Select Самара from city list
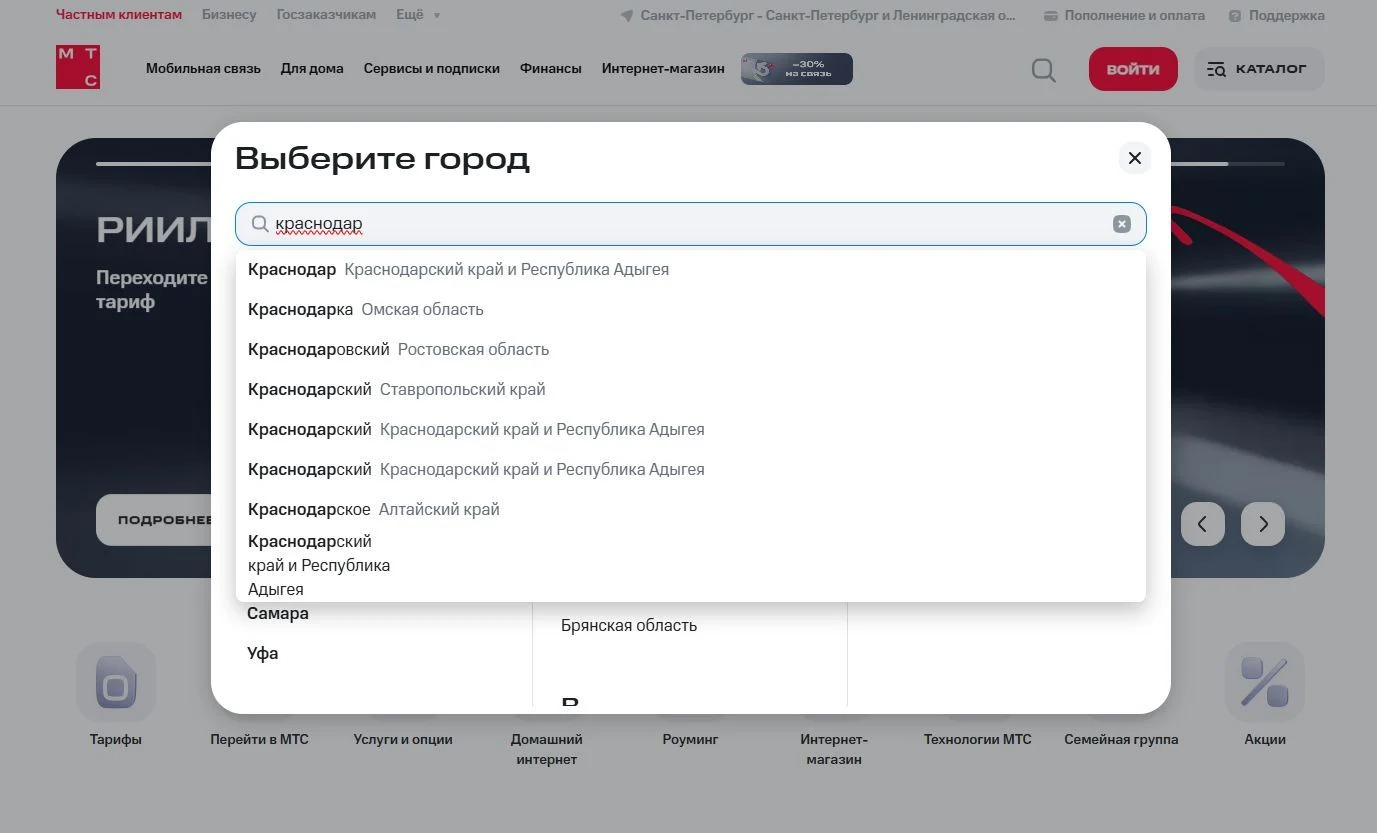 278,614
